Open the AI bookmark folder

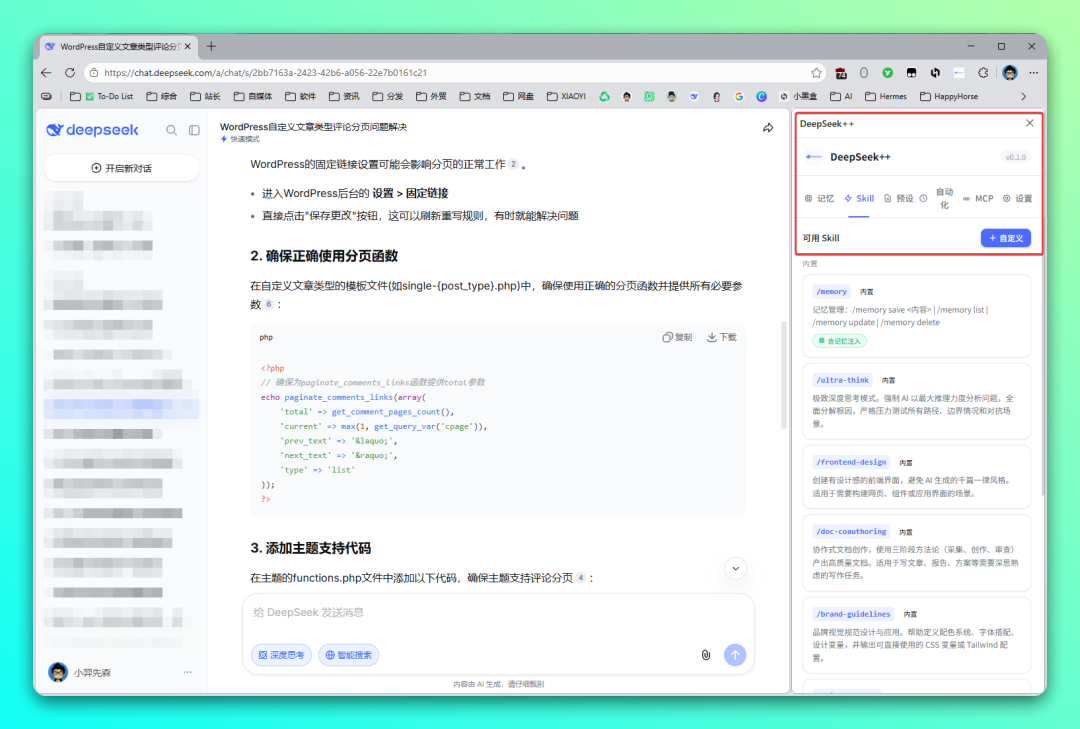841,96
